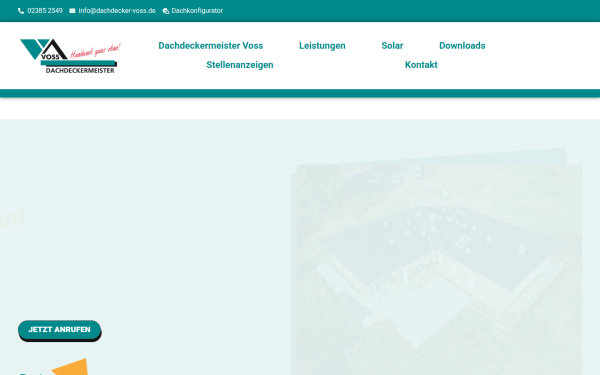Image resolution: width=600 pixels, height=375 pixels.
Task: Open the Stellenanzeigen menu item
Action: [x=240, y=65]
